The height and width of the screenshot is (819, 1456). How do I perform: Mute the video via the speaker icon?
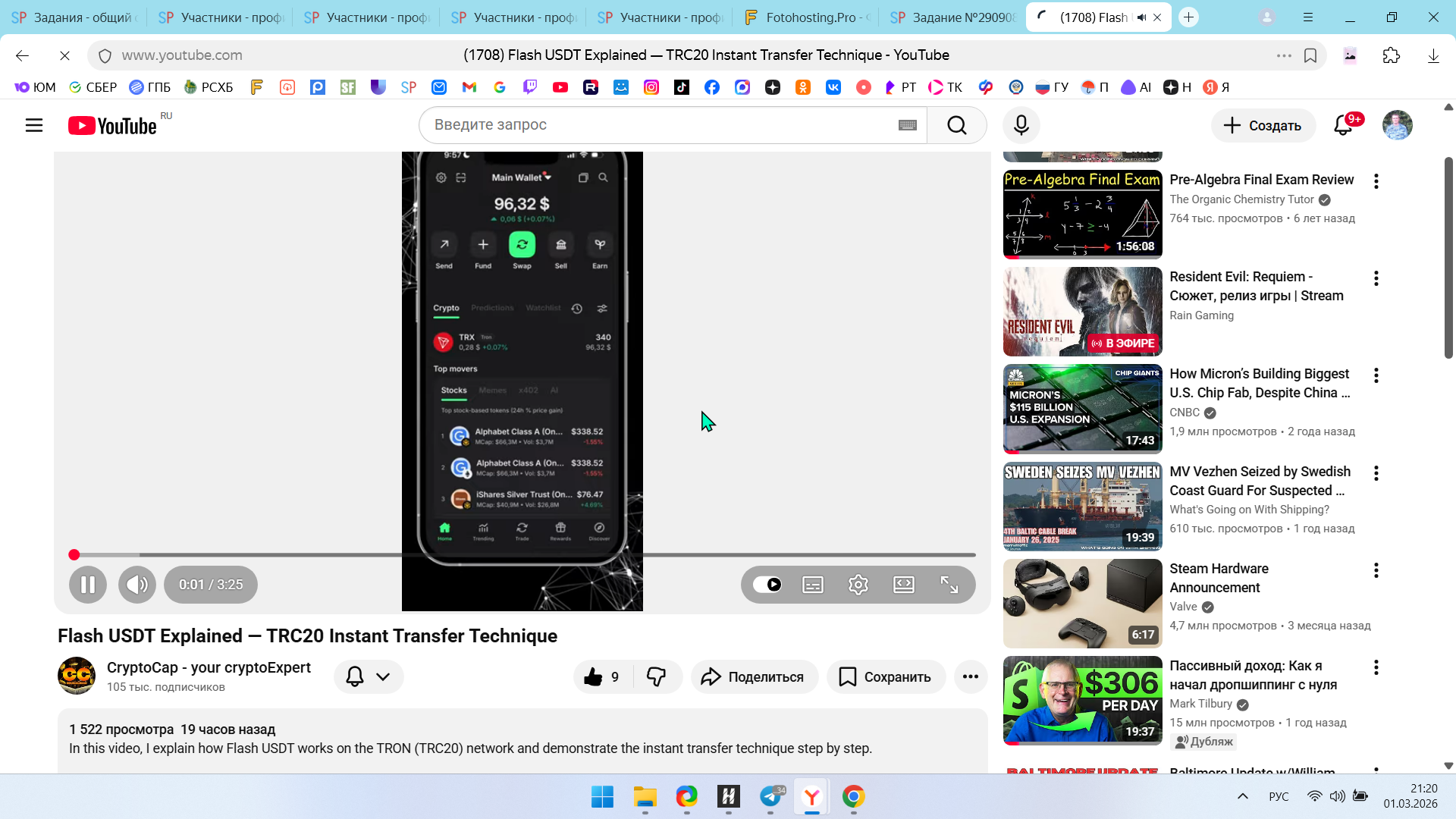click(137, 585)
